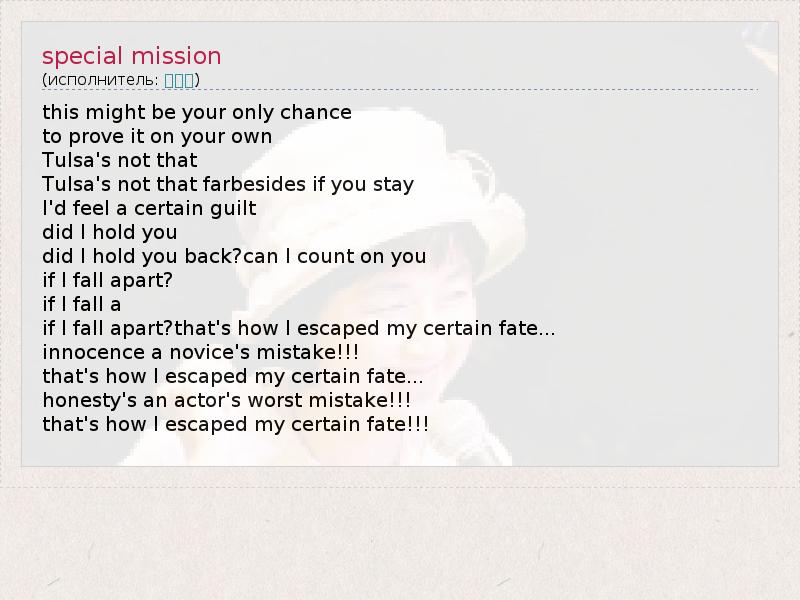Click the lyric containing 'can I count on you'
Screen dimensions: 800x600
234,256
